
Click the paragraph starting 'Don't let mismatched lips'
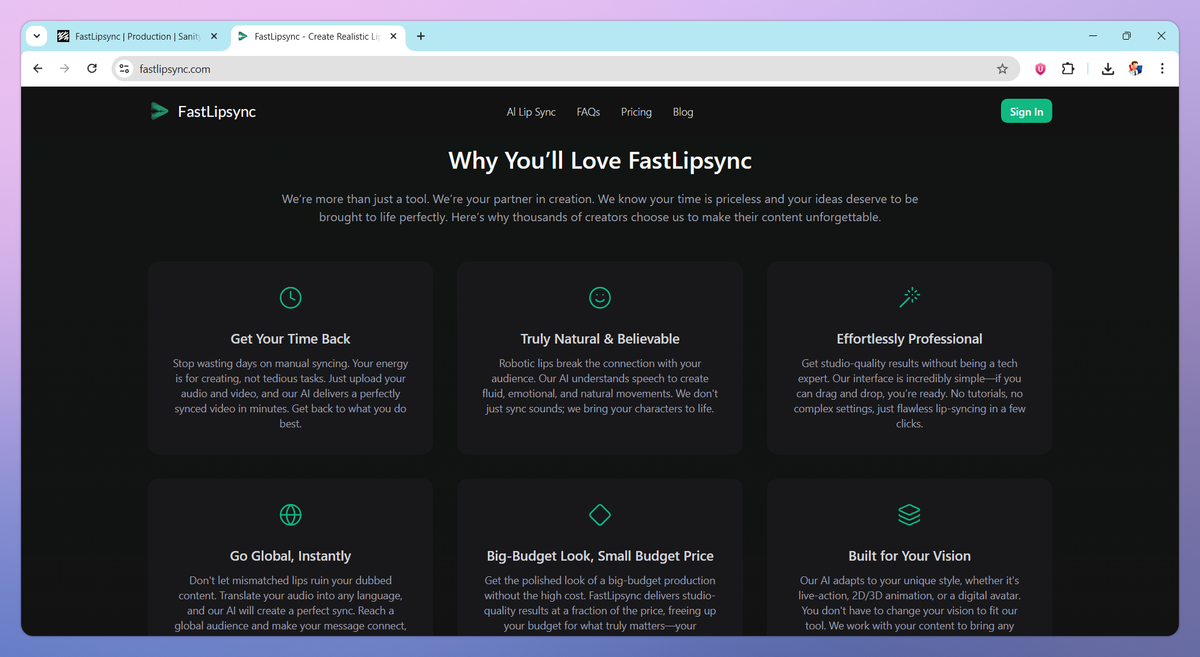coord(290,603)
